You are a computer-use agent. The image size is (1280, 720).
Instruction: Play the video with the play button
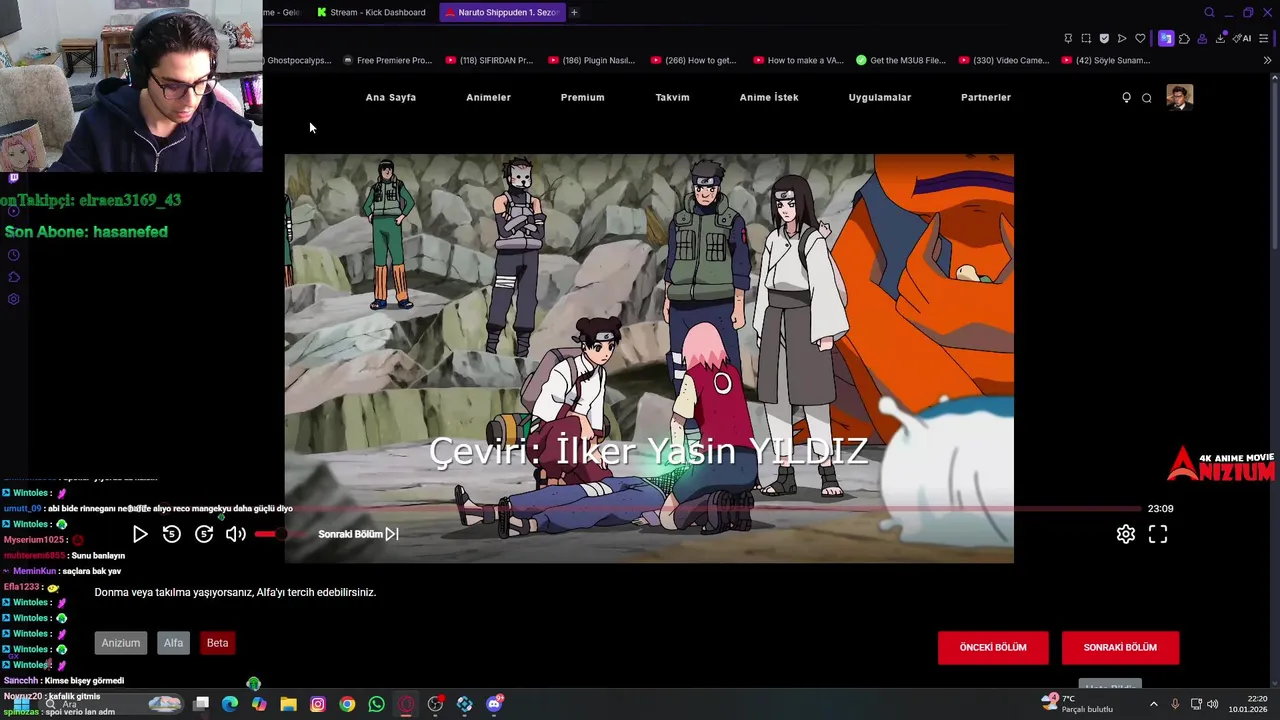[140, 534]
